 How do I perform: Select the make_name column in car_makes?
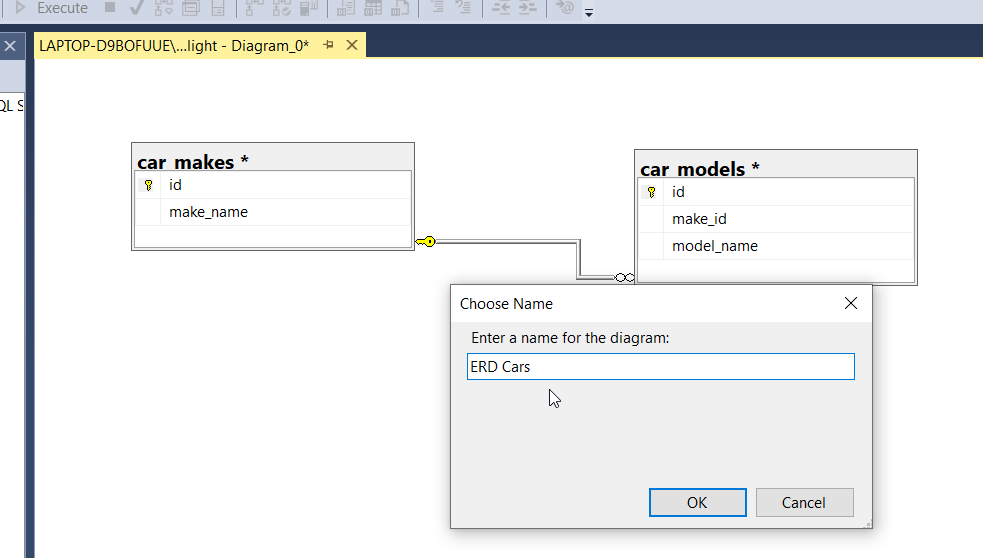[208, 212]
